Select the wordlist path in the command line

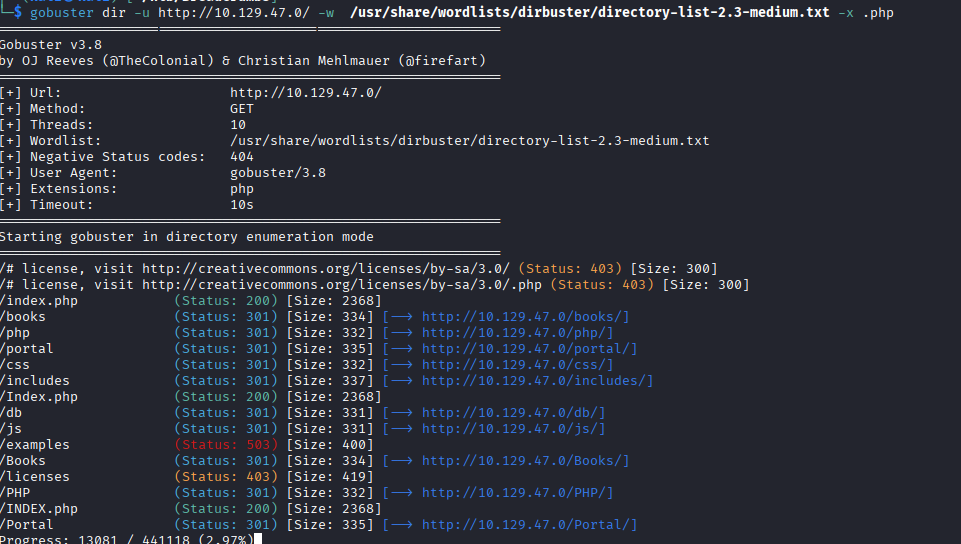pyautogui.click(x=590, y=12)
